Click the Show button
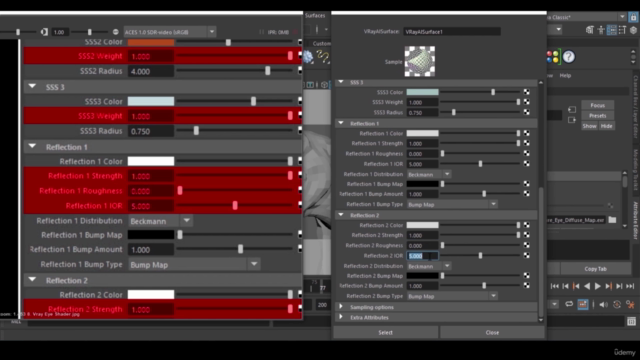 pyautogui.click(x=589, y=126)
